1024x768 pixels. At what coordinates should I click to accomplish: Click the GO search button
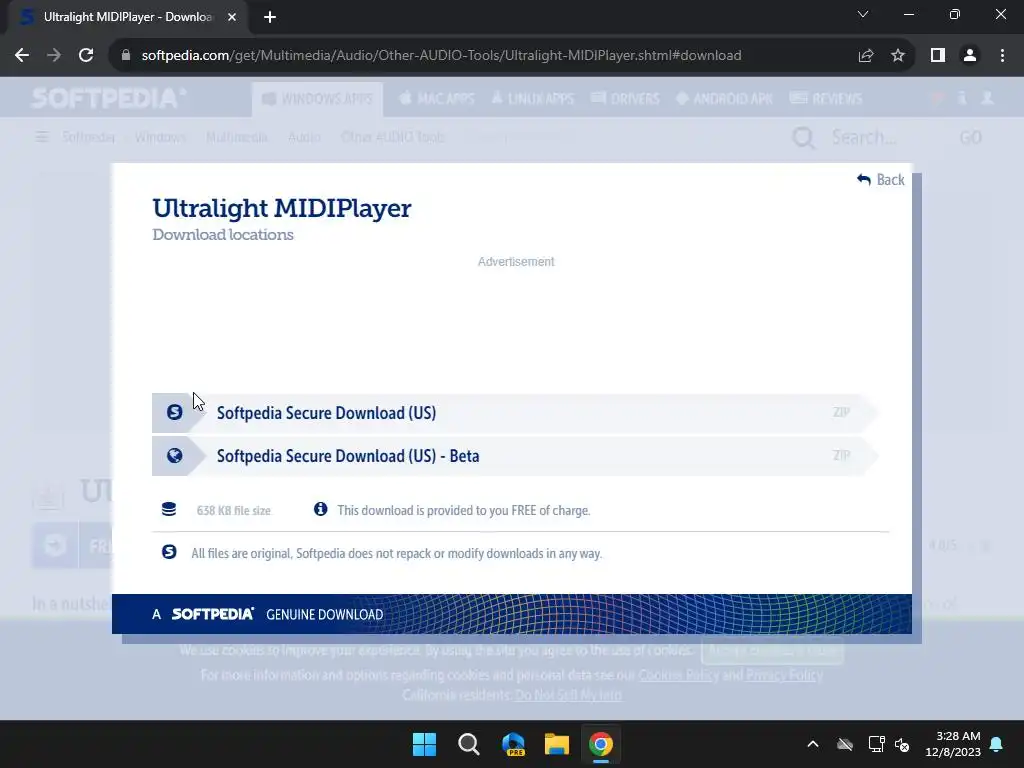[x=970, y=137]
